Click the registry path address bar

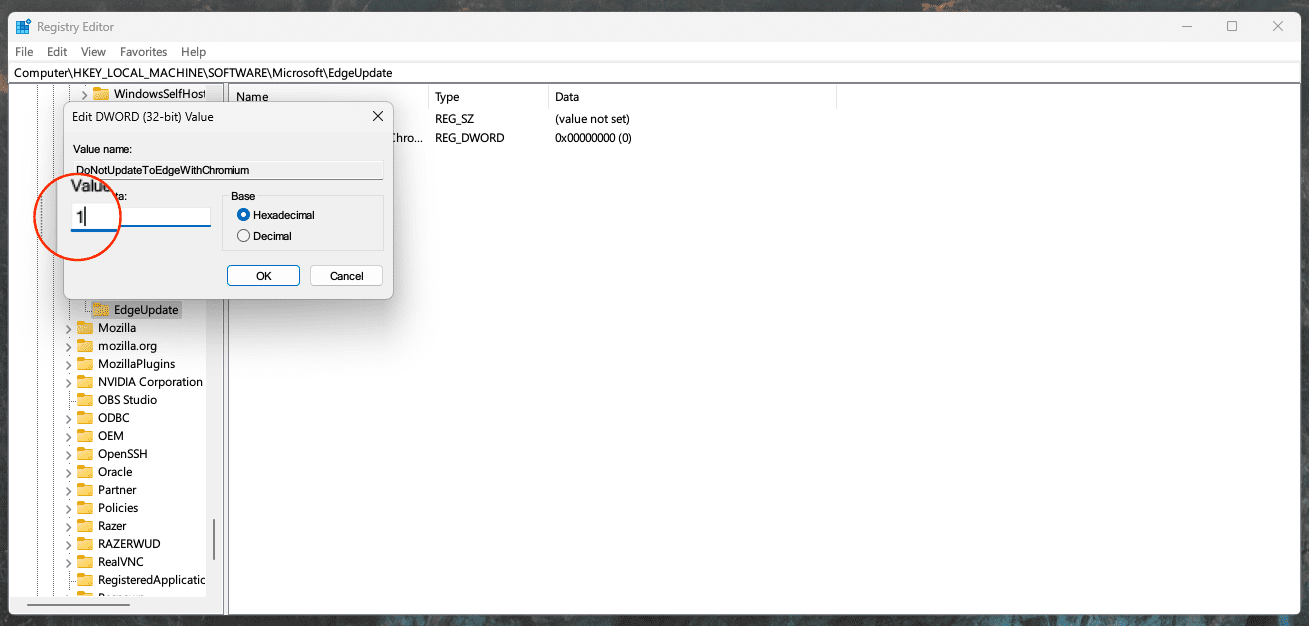pos(654,72)
